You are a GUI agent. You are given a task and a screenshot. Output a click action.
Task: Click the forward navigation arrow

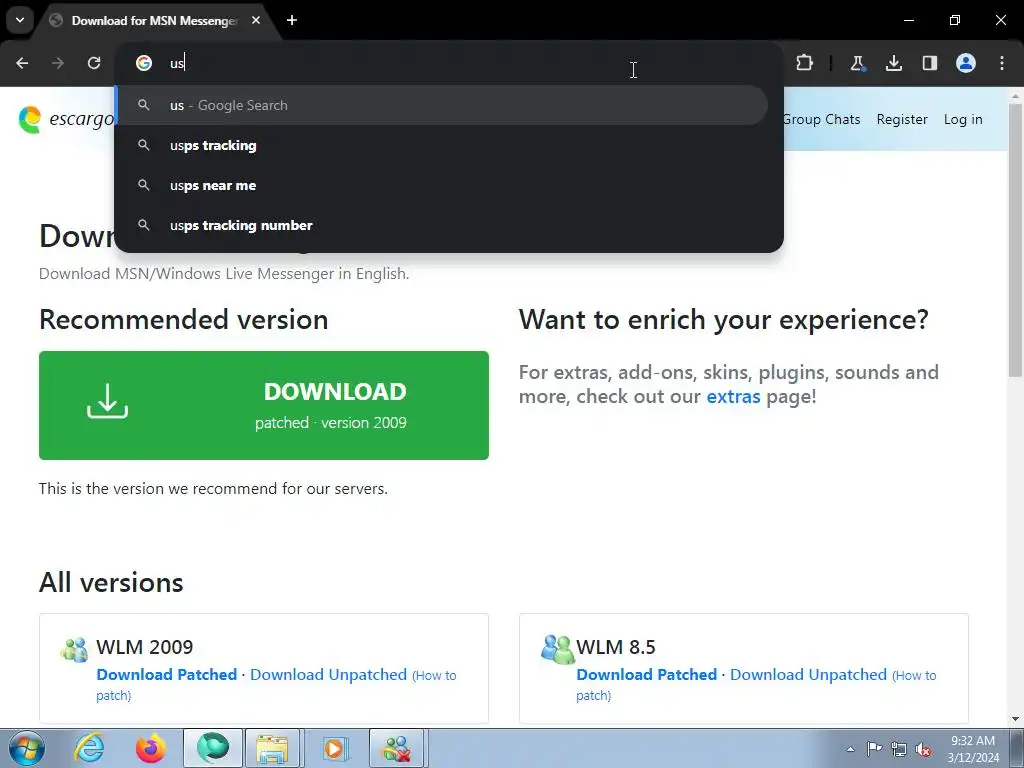pos(58,63)
